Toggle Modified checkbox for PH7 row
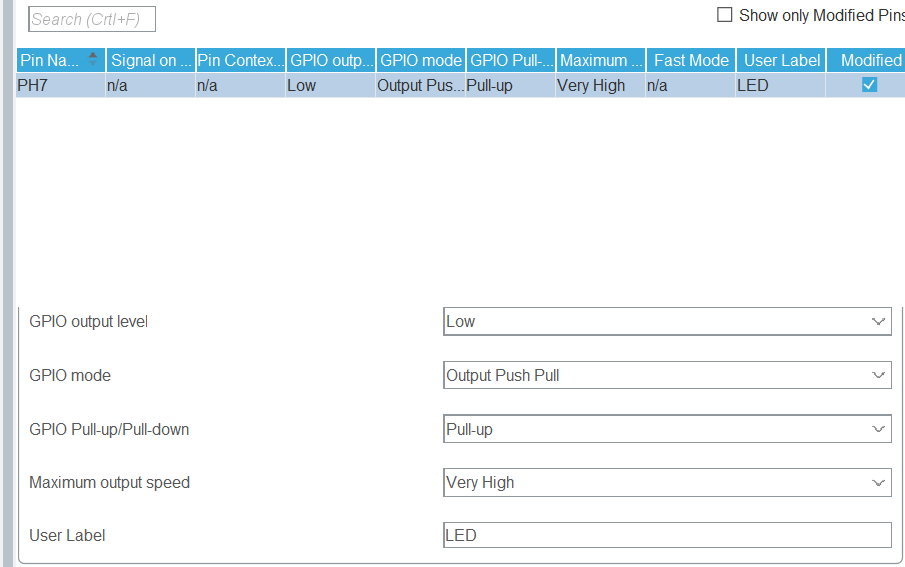Screen dimensions: 905x567 click(869, 85)
